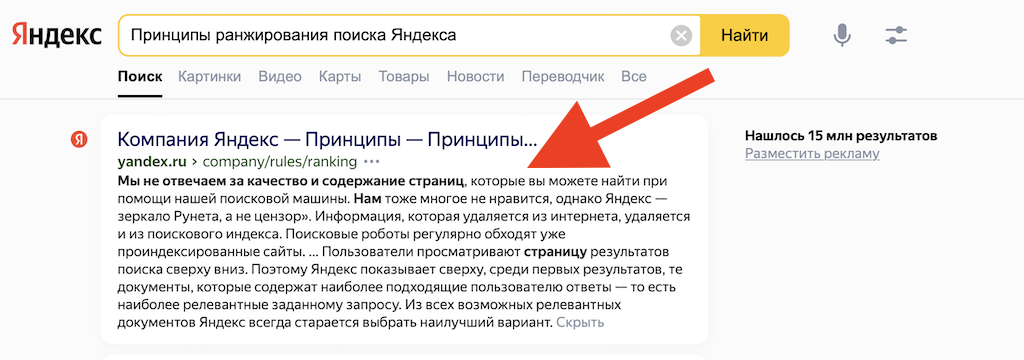Open the Все tab

pos(634,77)
